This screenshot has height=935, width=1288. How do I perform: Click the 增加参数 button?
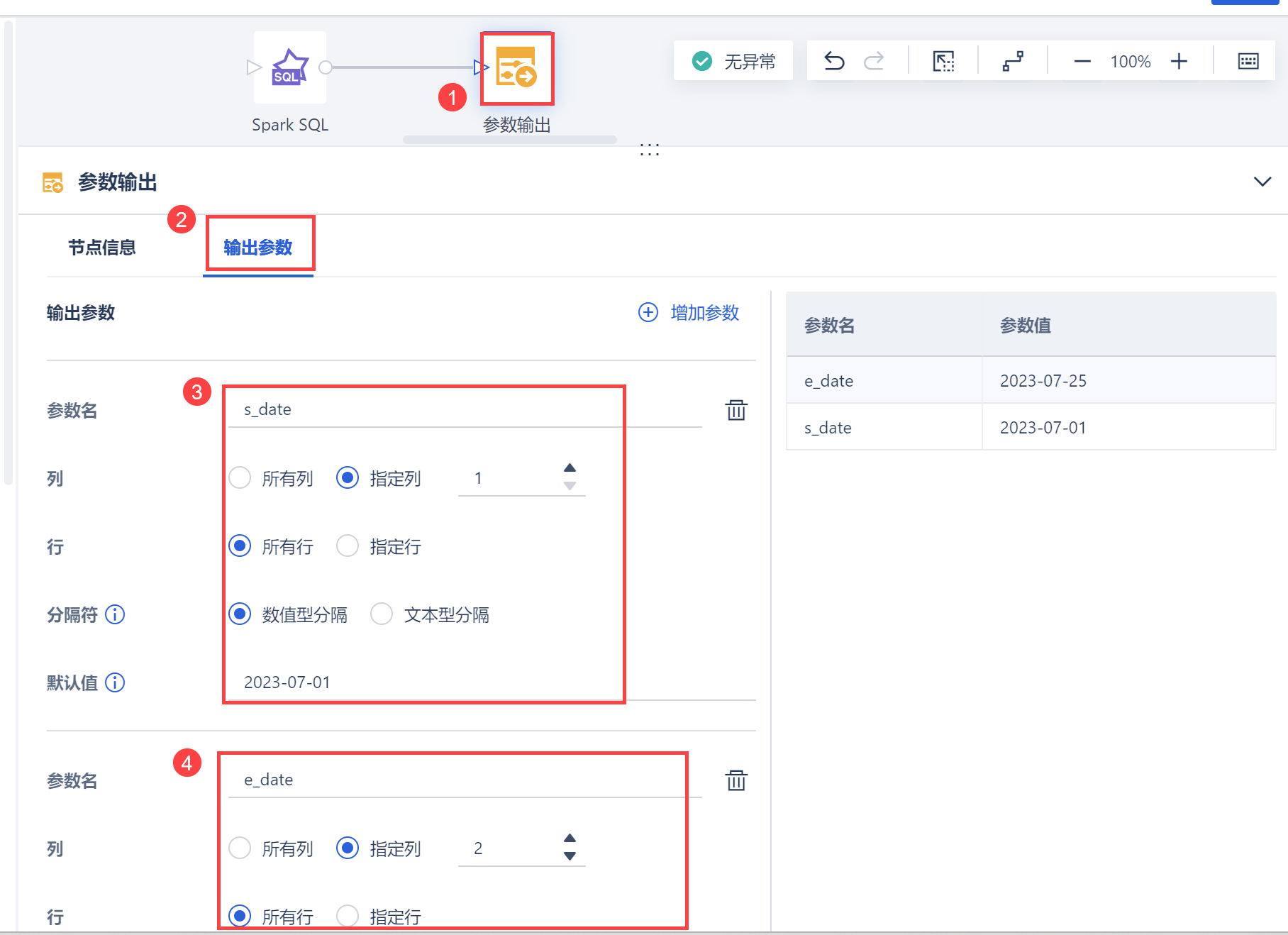[x=689, y=313]
